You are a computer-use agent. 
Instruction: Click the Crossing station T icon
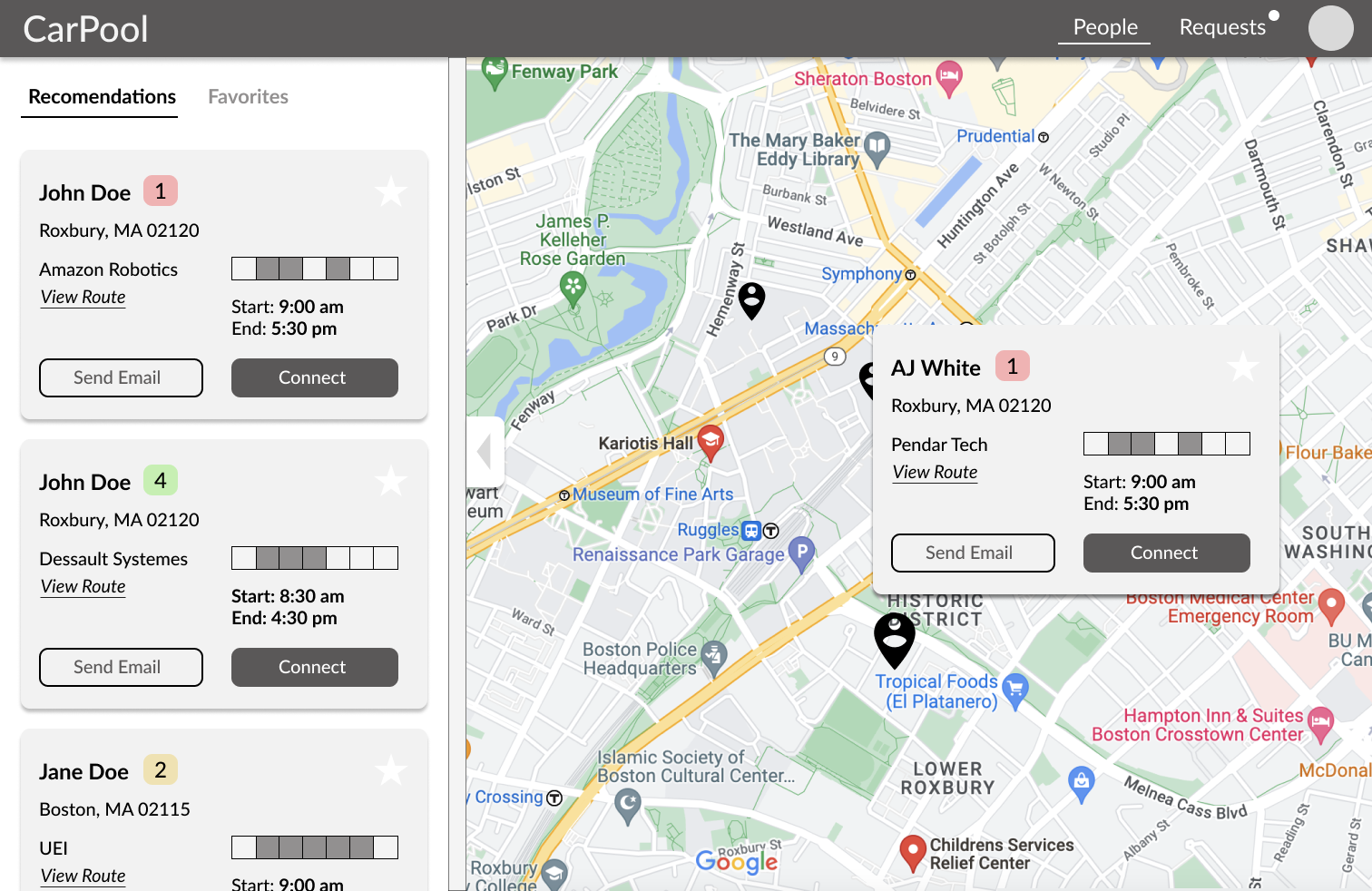[554, 798]
